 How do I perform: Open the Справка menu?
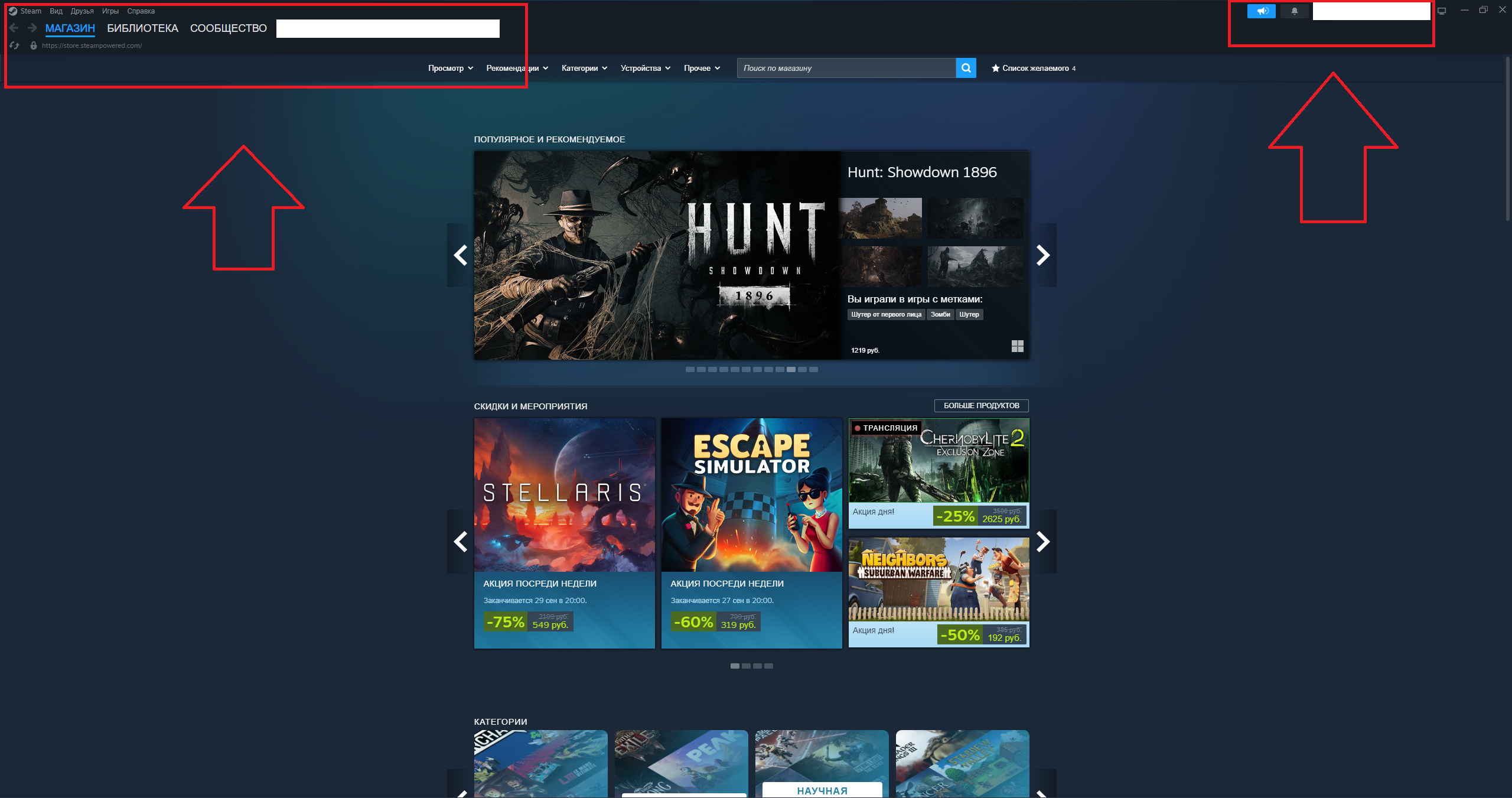click(141, 11)
